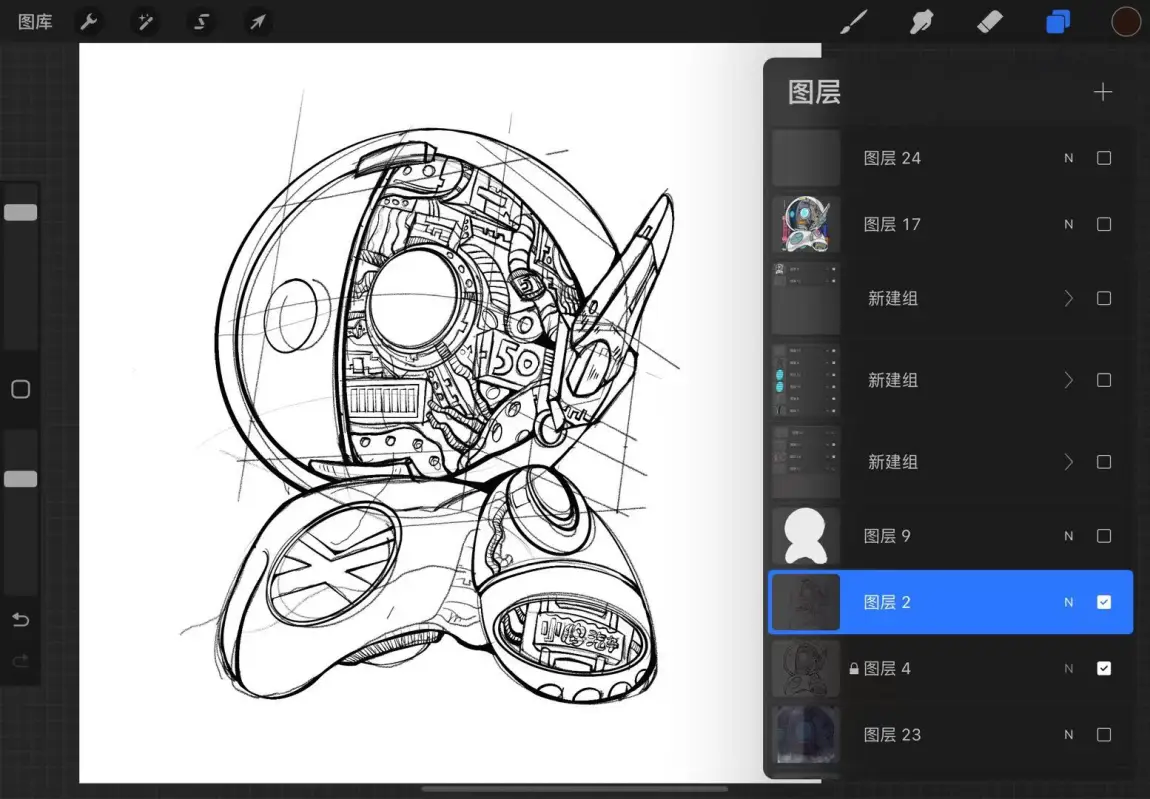This screenshot has width=1150, height=799.
Task: Turn on visibility checkbox for 图层 23
Action: (x=1104, y=734)
